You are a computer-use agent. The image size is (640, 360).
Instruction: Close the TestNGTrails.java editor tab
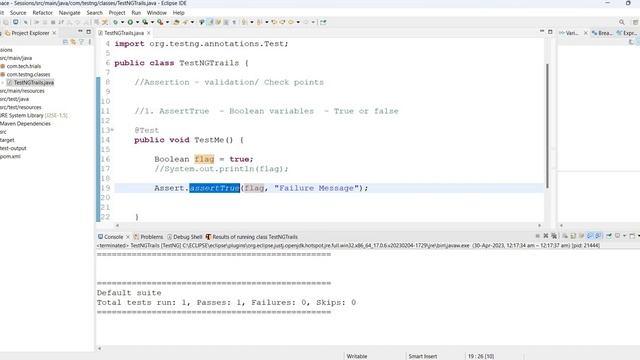149,33
